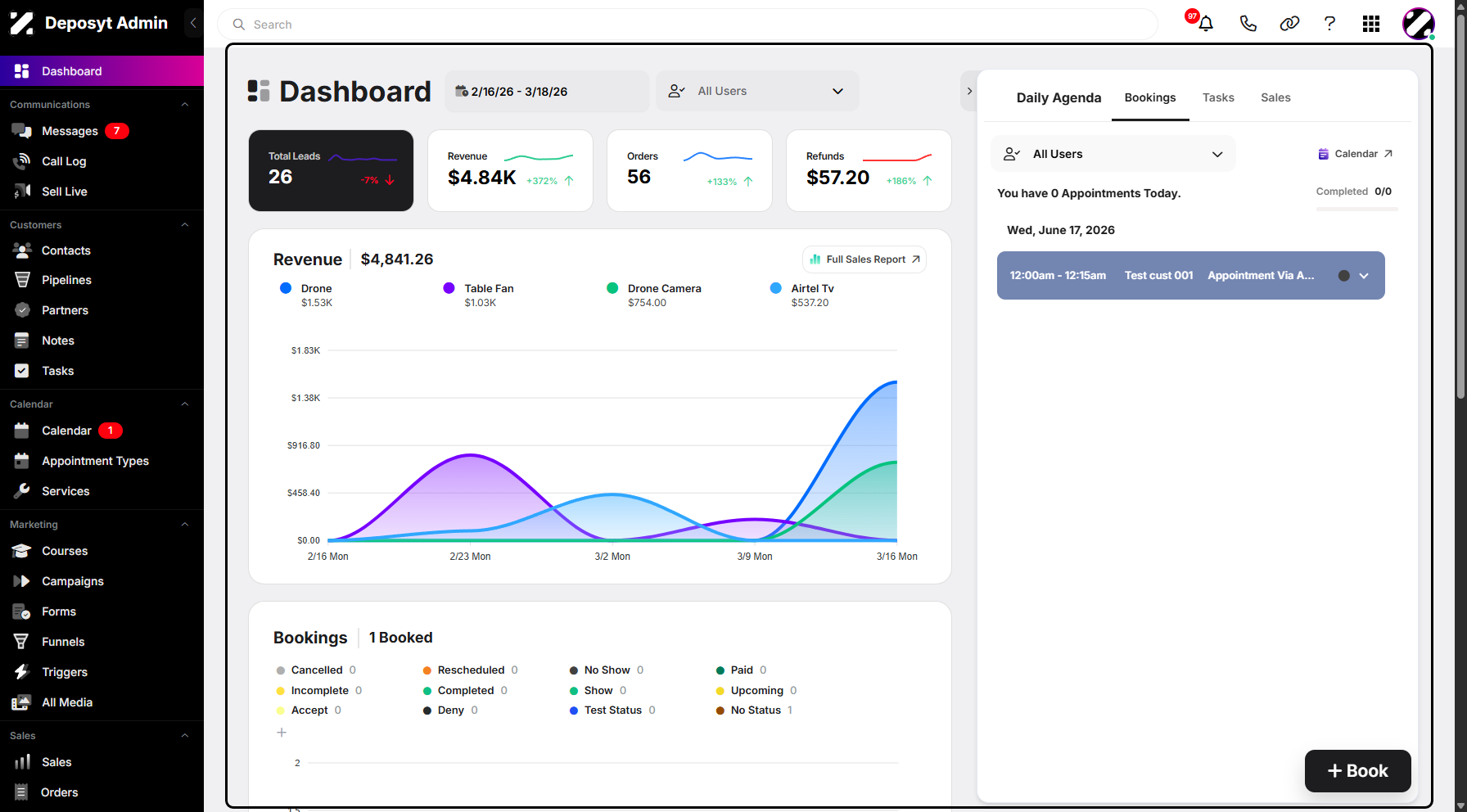Select Dashboard in the sidebar menu
Screen dimensions: 1467x812
[x=102, y=71]
